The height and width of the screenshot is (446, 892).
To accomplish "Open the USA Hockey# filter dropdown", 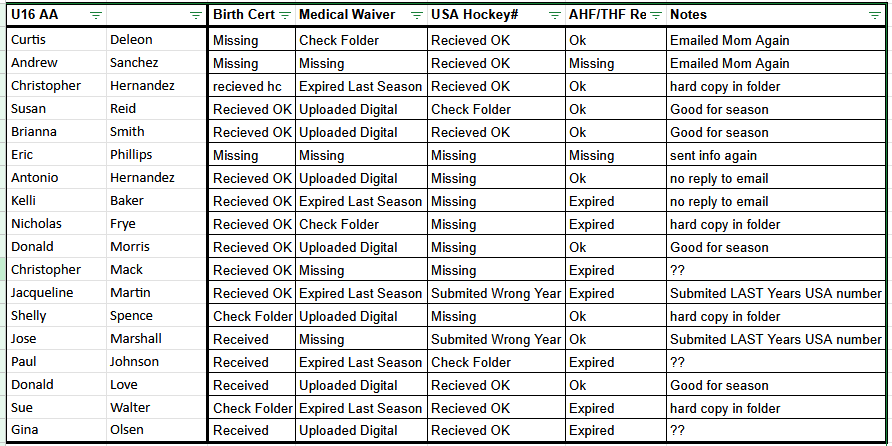I will (x=554, y=15).
